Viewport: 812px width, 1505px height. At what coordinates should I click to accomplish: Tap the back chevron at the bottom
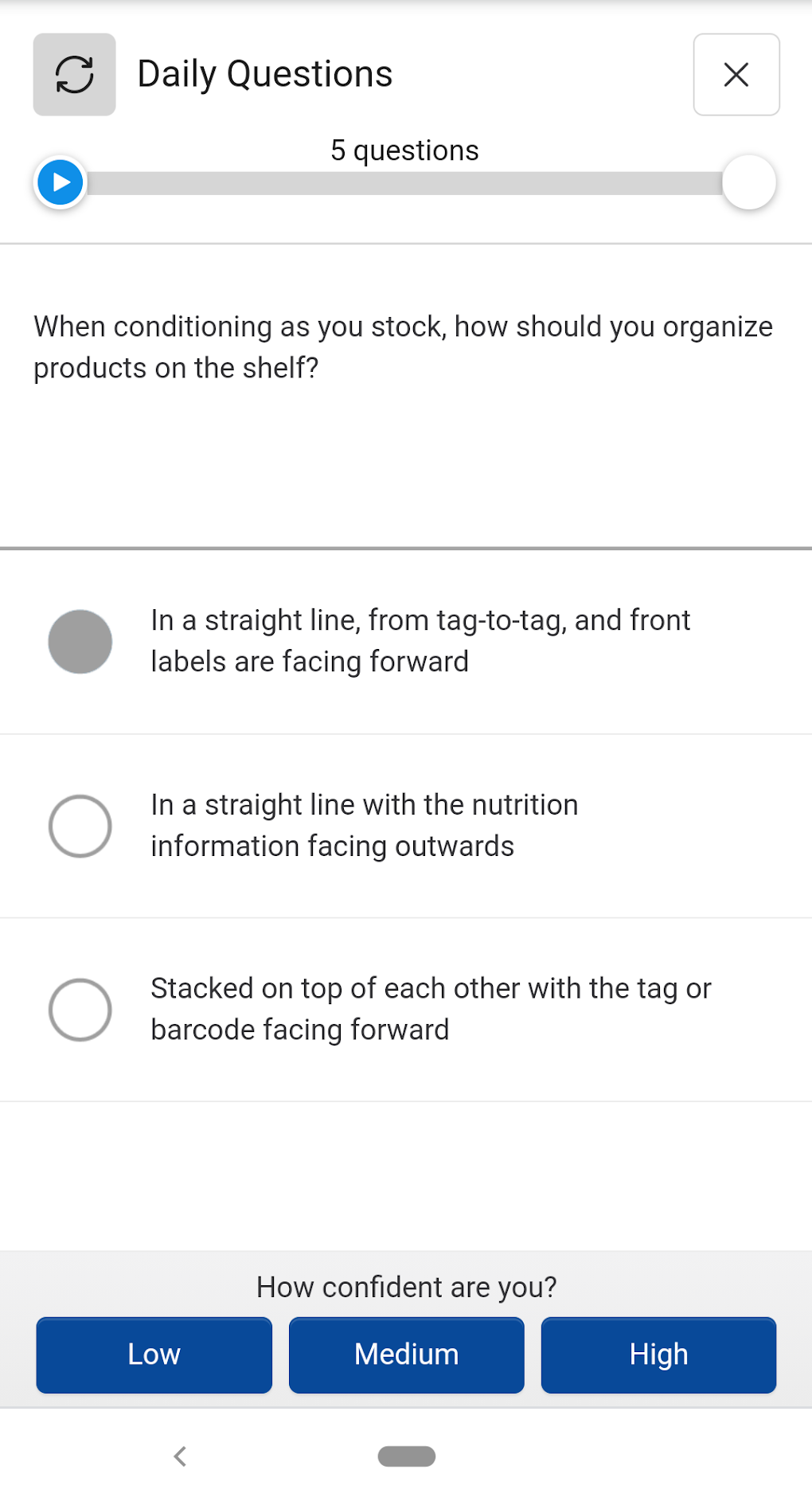(180, 1456)
